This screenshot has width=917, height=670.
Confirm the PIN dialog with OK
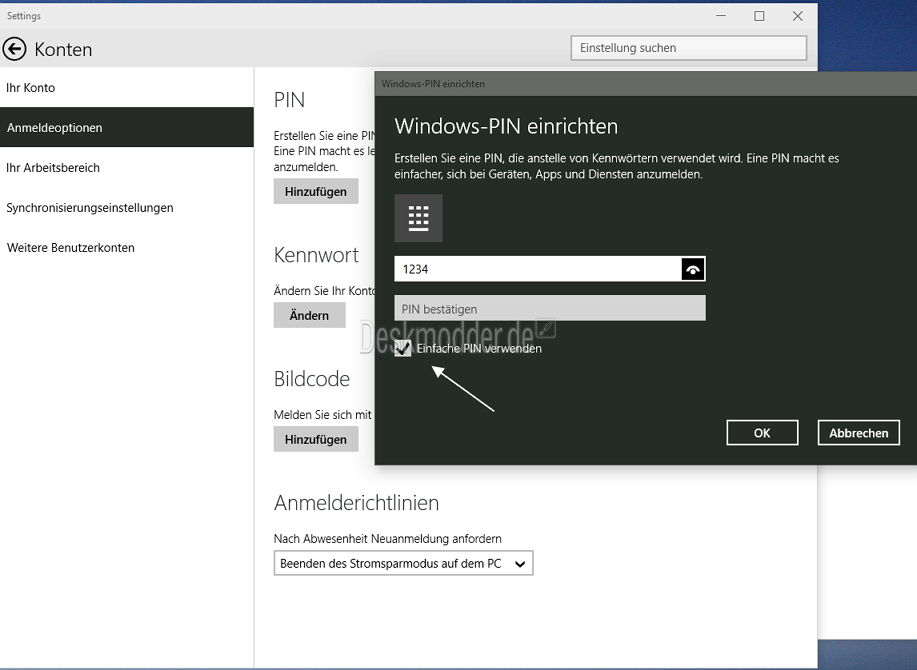pyautogui.click(x=762, y=433)
